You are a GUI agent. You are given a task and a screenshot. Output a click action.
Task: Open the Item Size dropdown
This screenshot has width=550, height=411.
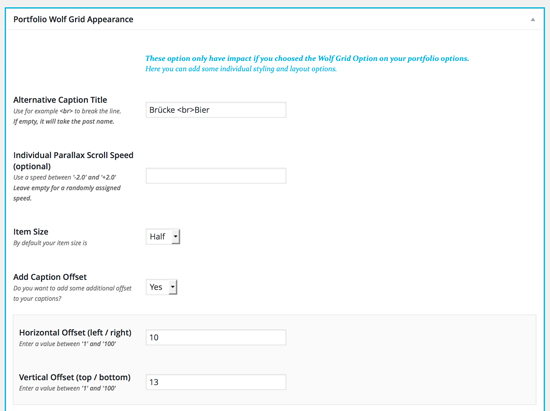(x=163, y=236)
